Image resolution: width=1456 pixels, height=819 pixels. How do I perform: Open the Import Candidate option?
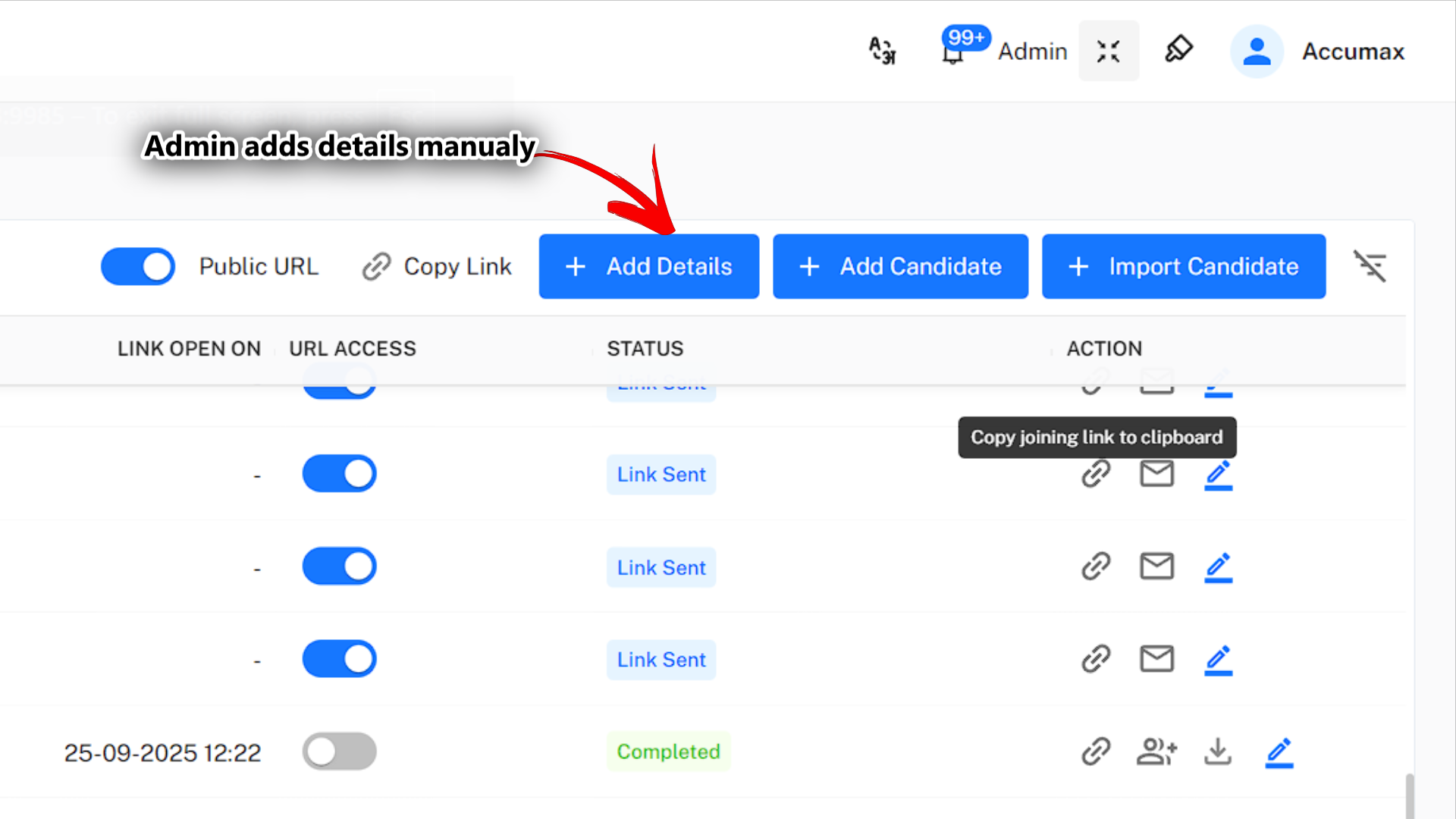click(x=1183, y=266)
